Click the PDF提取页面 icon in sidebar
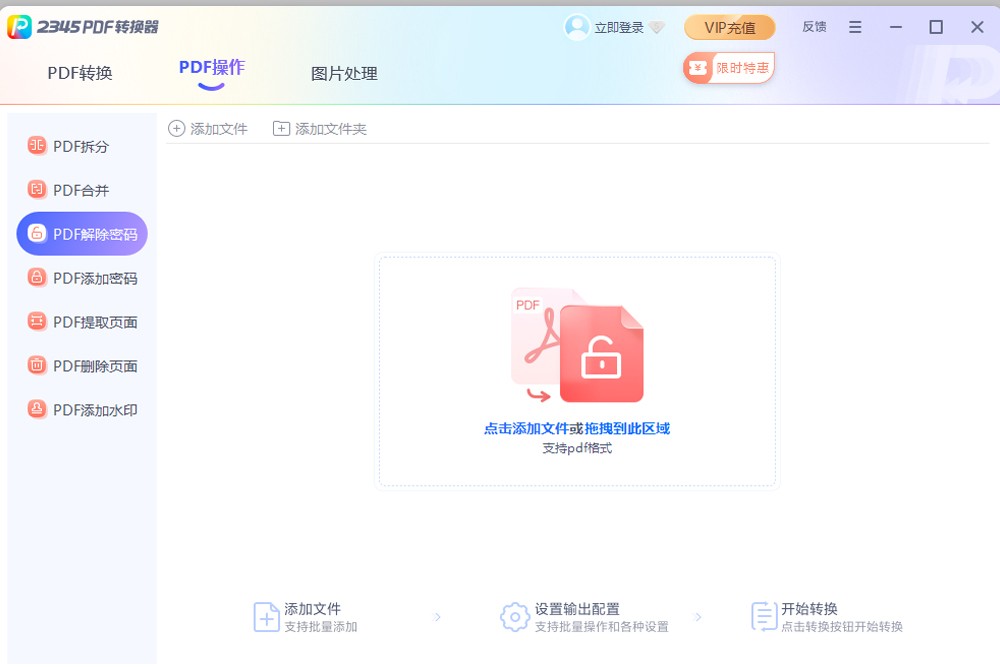This screenshot has width=1000, height=667. pyautogui.click(x=37, y=322)
